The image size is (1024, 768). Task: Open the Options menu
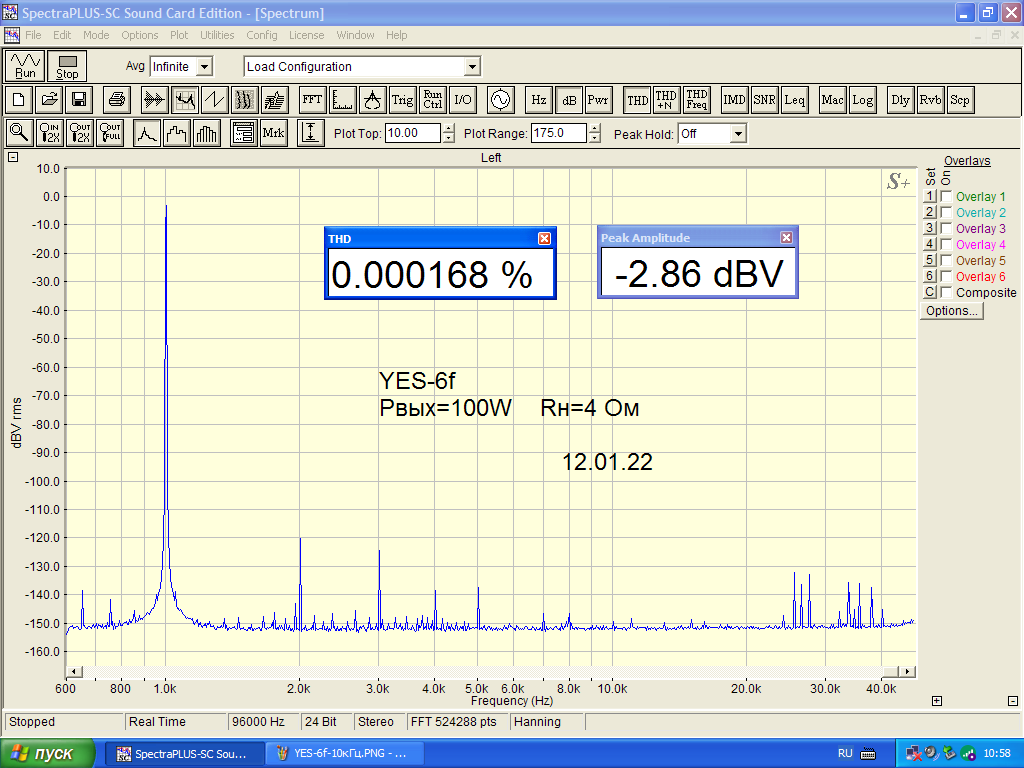tap(140, 35)
